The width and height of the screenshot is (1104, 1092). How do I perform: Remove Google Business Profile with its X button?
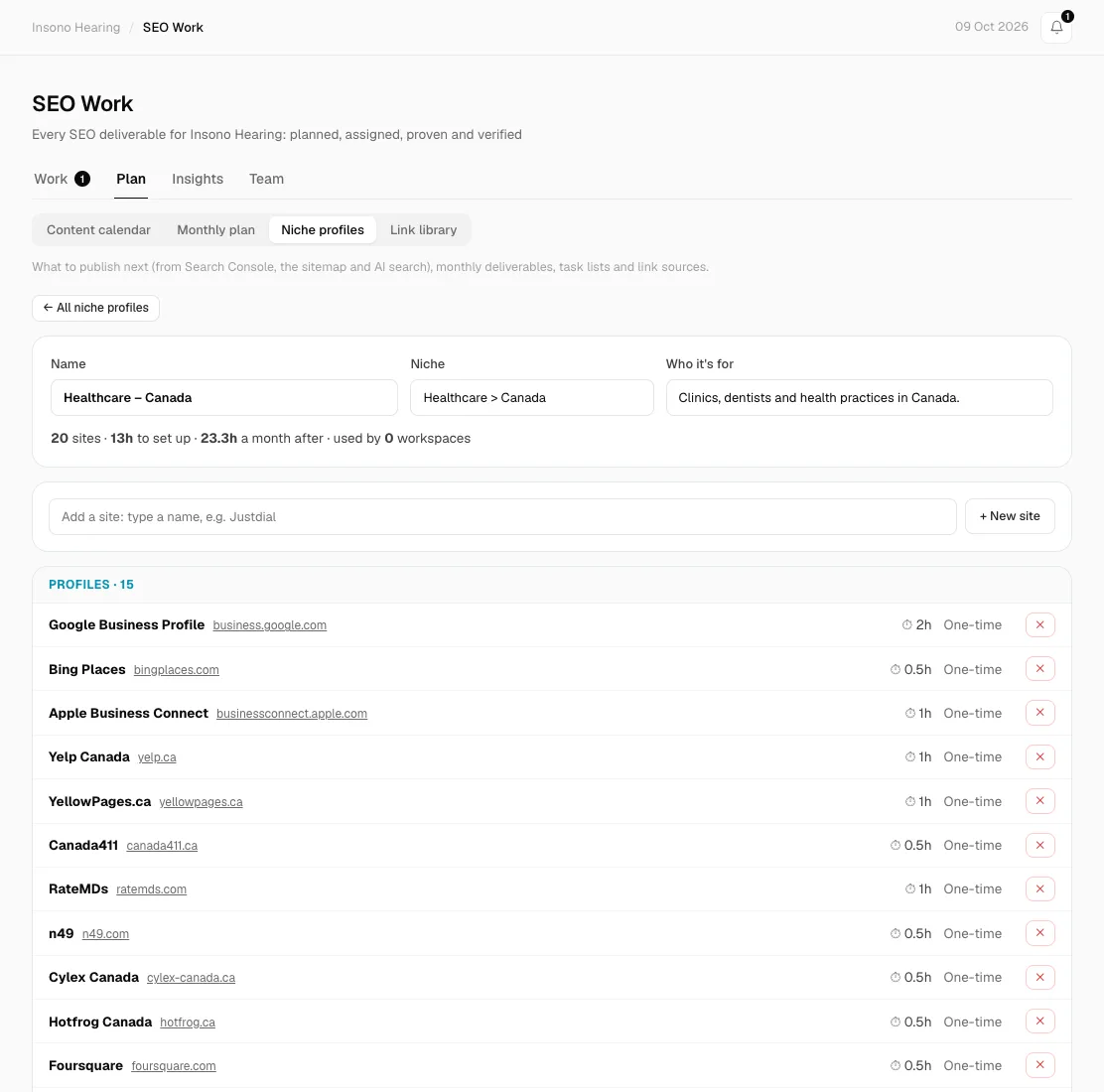coord(1039,625)
